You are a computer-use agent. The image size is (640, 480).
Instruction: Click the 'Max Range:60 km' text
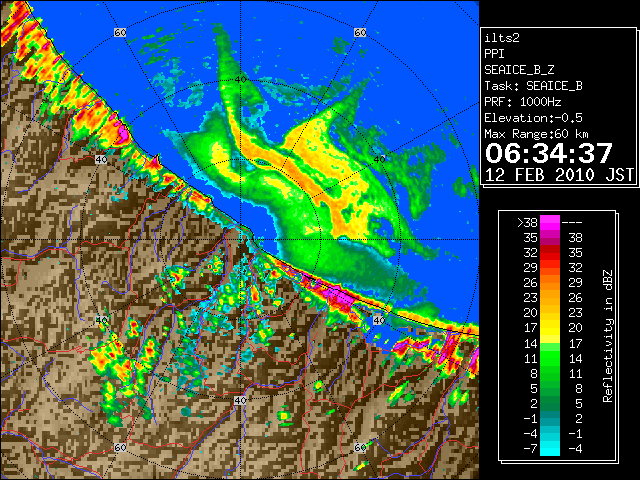click(536, 134)
